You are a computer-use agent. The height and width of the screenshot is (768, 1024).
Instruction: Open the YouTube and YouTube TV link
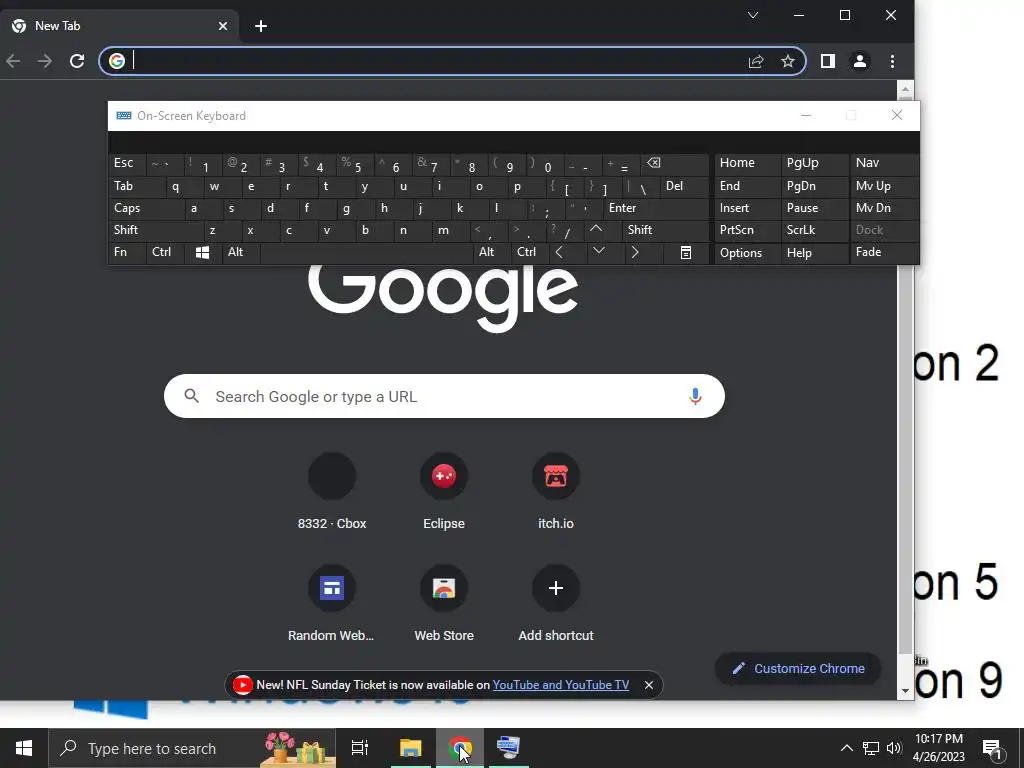(560, 685)
